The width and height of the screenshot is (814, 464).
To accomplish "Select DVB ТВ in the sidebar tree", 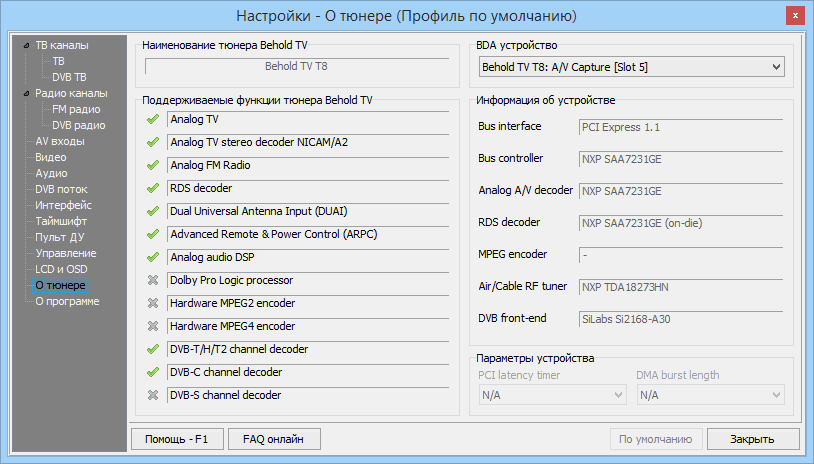I will click(69, 77).
